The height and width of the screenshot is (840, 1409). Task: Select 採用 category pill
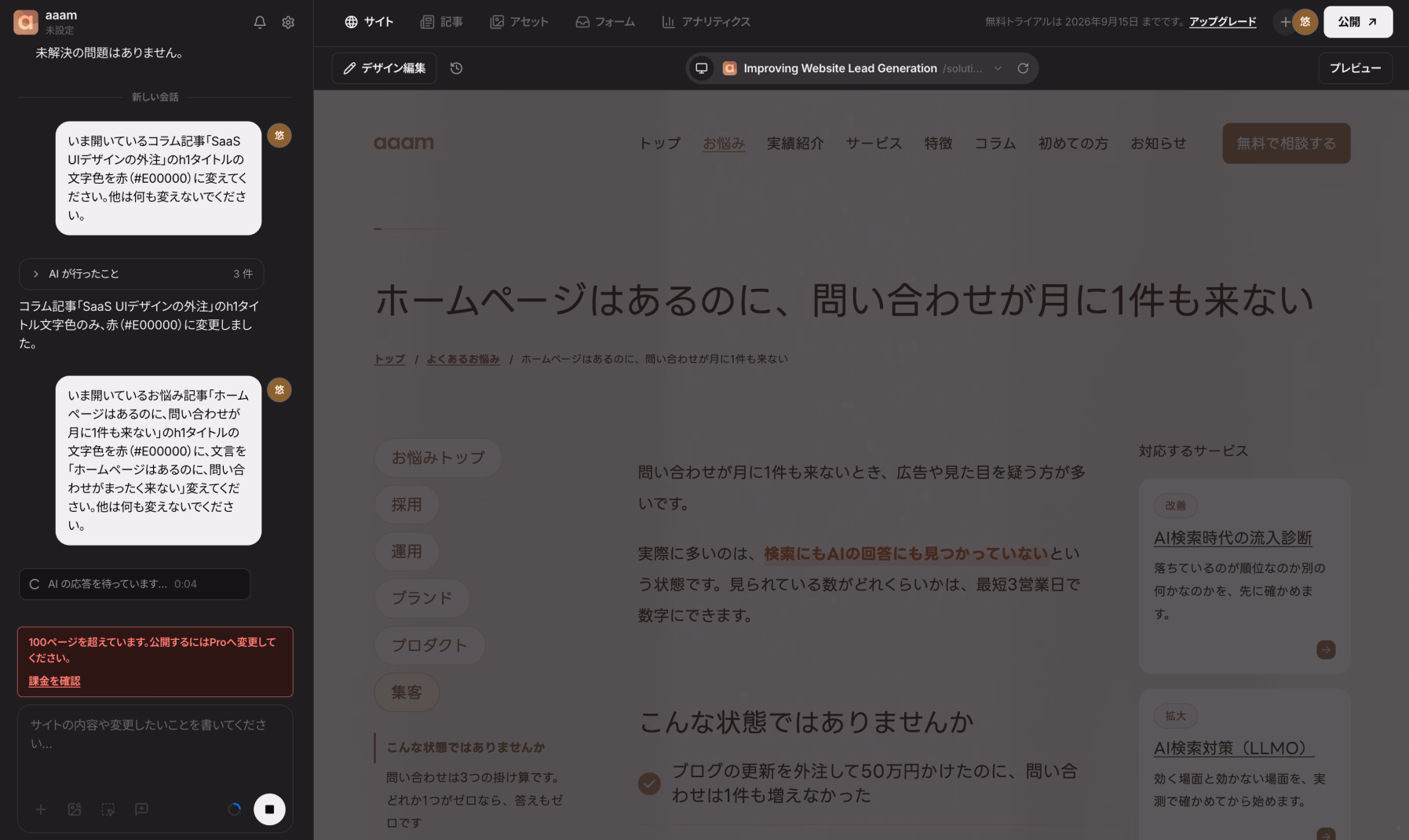(407, 505)
